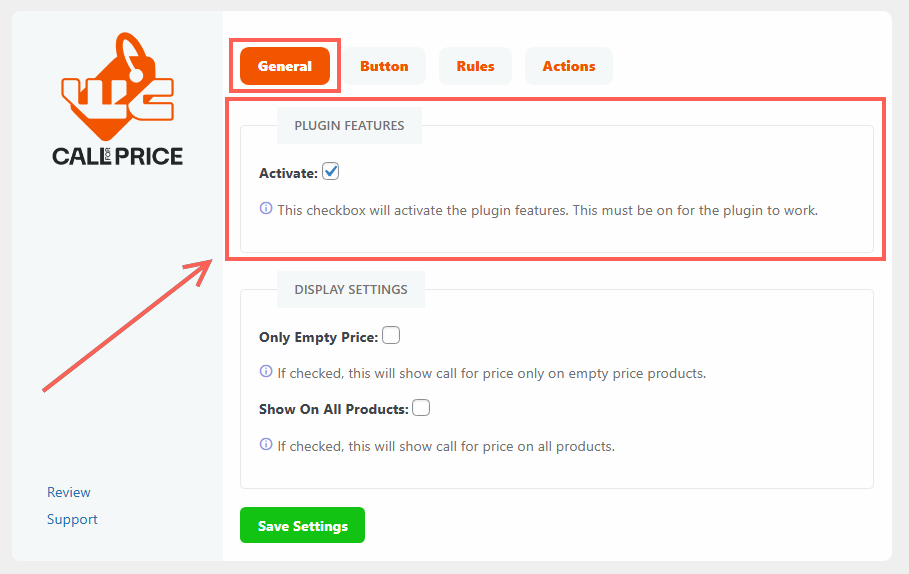Image resolution: width=909 pixels, height=574 pixels.
Task: Click info icon under Show On All Products
Action: pyautogui.click(x=266, y=444)
